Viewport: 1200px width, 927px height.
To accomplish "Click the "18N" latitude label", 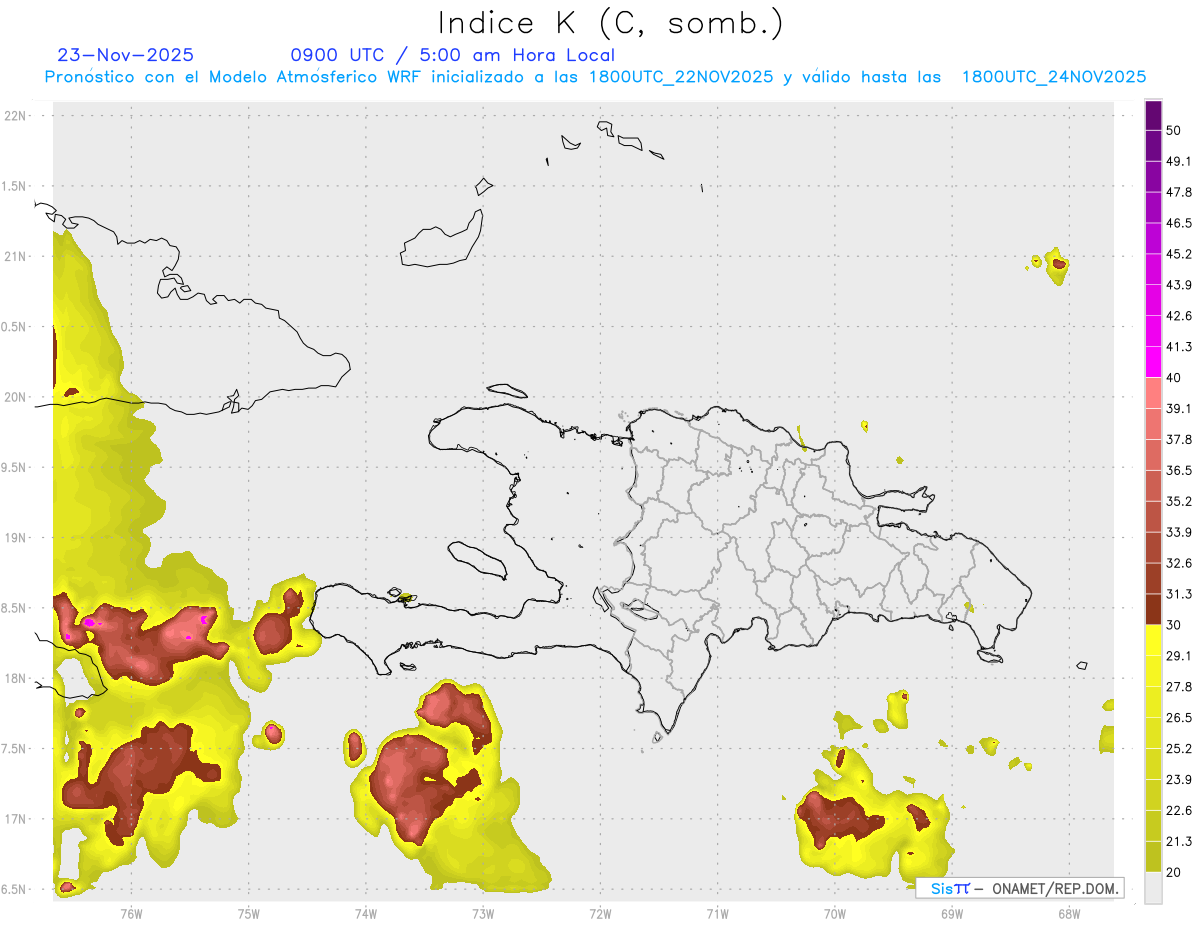I will (15, 678).
